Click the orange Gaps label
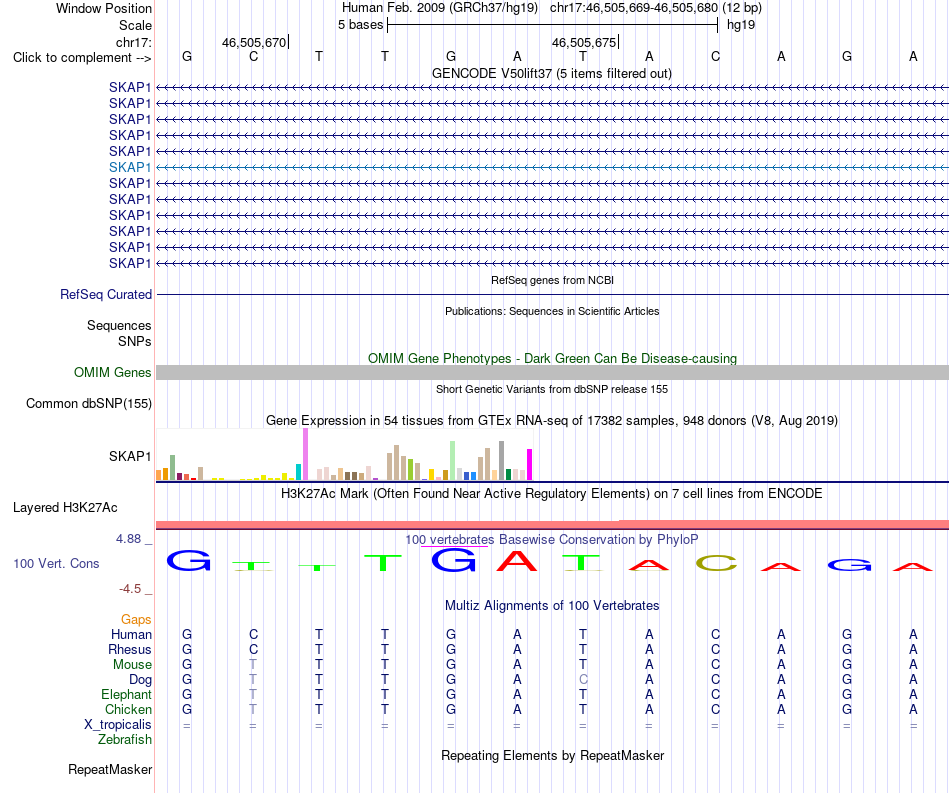The height and width of the screenshot is (793, 950). click(136, 619)
